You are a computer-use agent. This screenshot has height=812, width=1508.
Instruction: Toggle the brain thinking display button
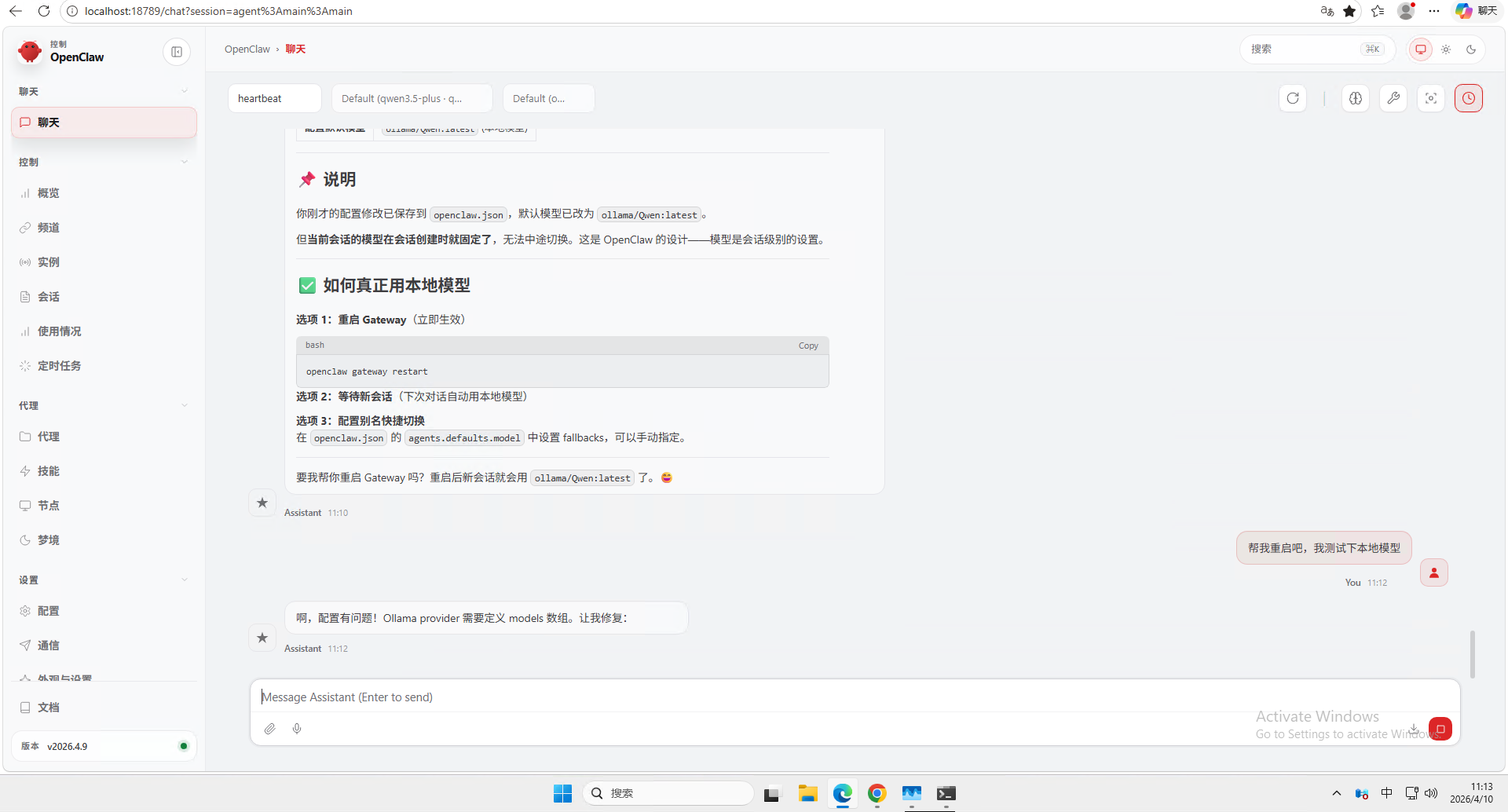pyautogui.click(x=1356, y=98)
